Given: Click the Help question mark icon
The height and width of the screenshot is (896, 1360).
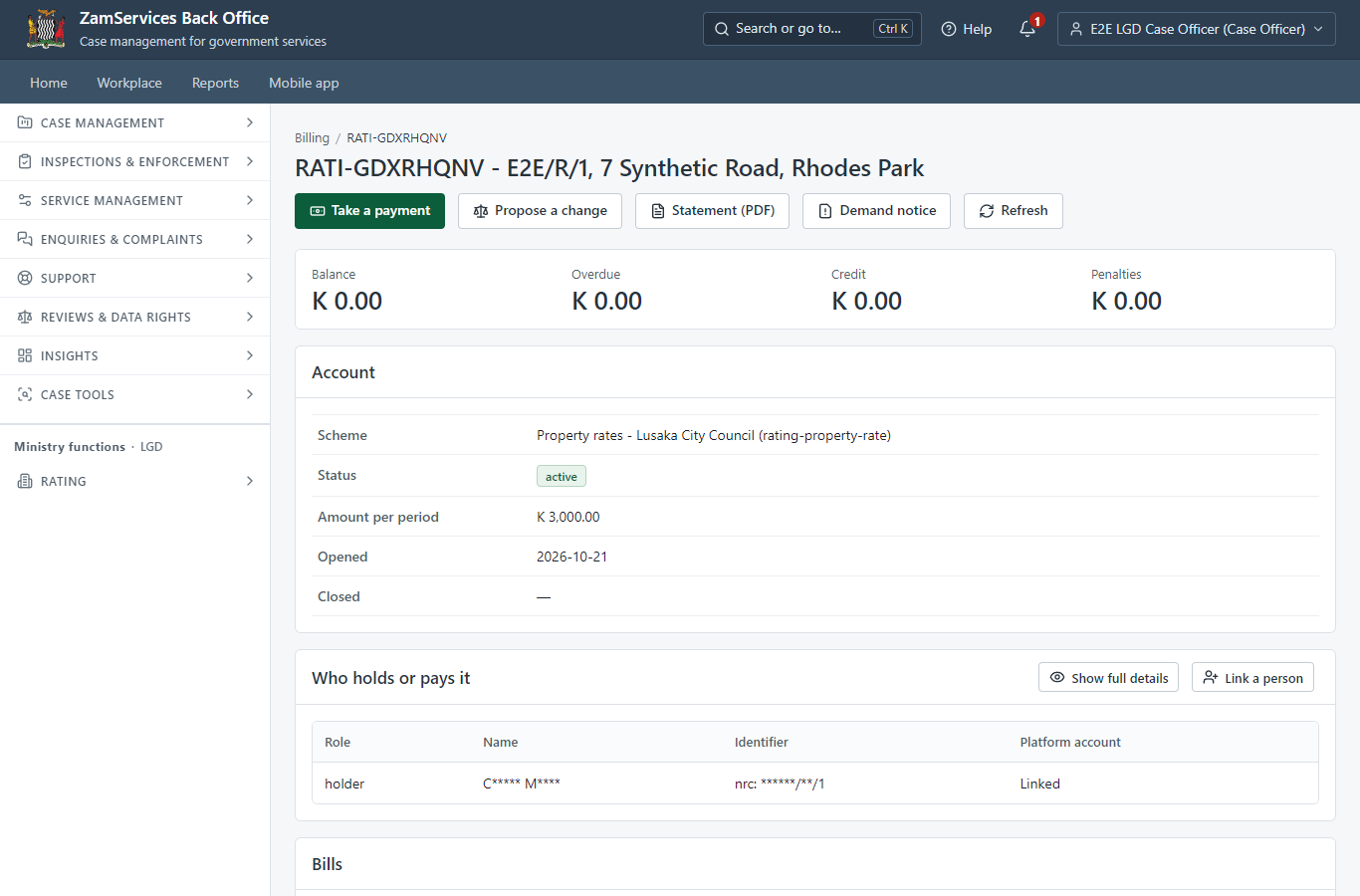Looking at the screenshot, I should pos(949,29).
